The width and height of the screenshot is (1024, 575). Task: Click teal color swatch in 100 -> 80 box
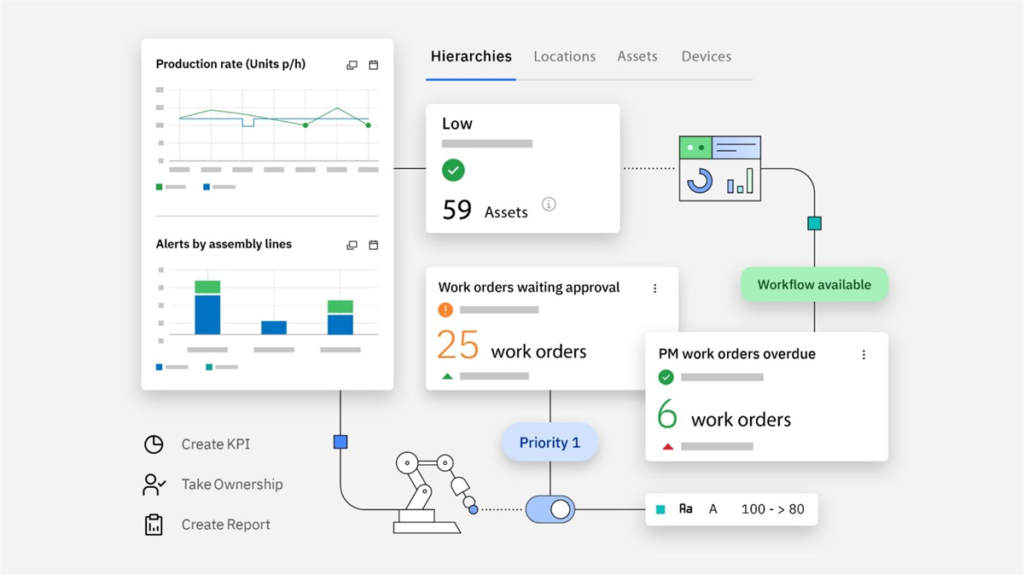660,509
